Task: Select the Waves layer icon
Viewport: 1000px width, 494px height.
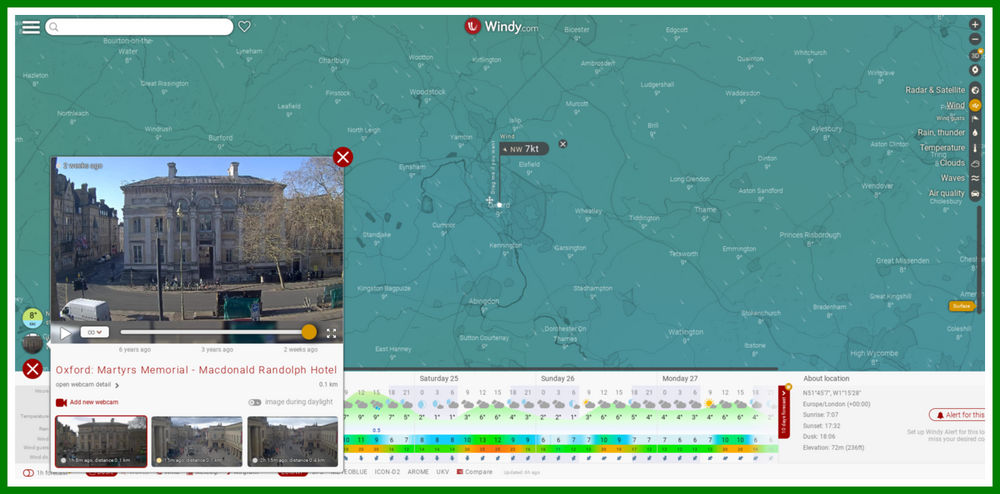Action: point(975,178)
